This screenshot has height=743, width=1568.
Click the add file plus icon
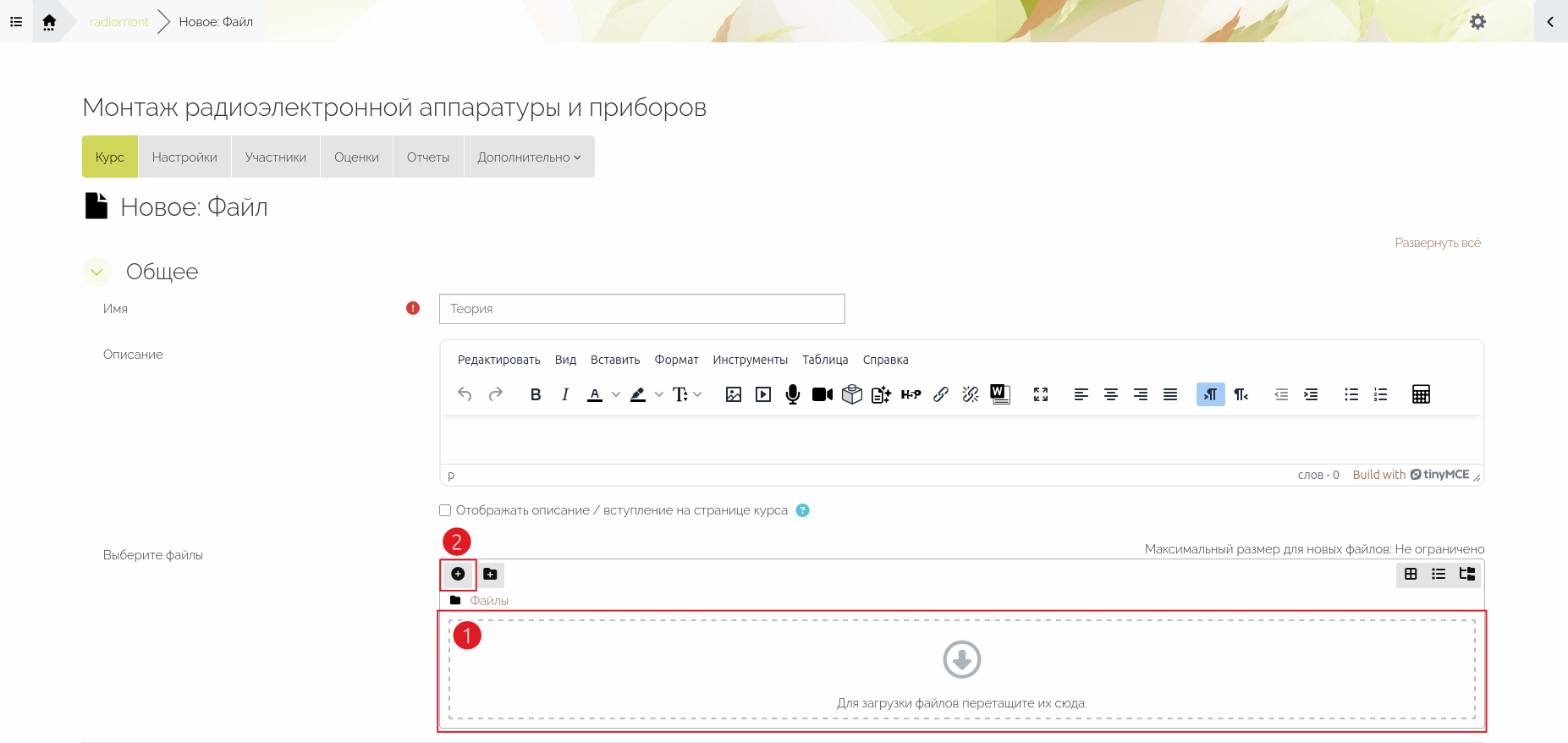pyautogui.click(x=458, y=574)
